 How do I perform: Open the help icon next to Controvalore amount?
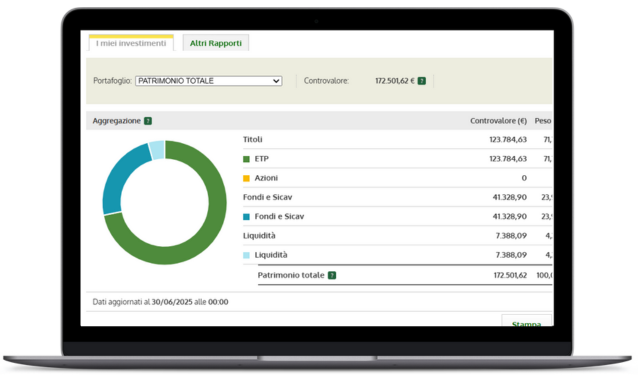[422, 81]
